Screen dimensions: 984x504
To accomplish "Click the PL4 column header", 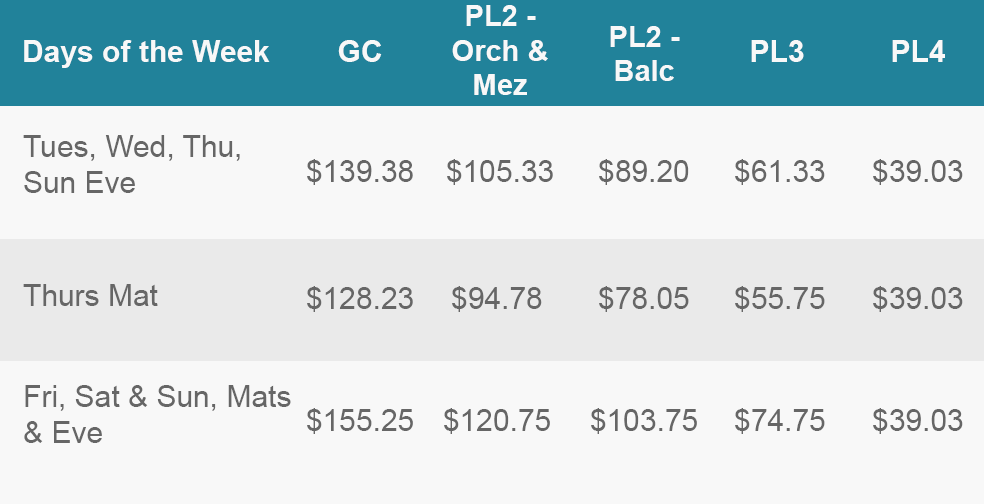I will 917,51.
